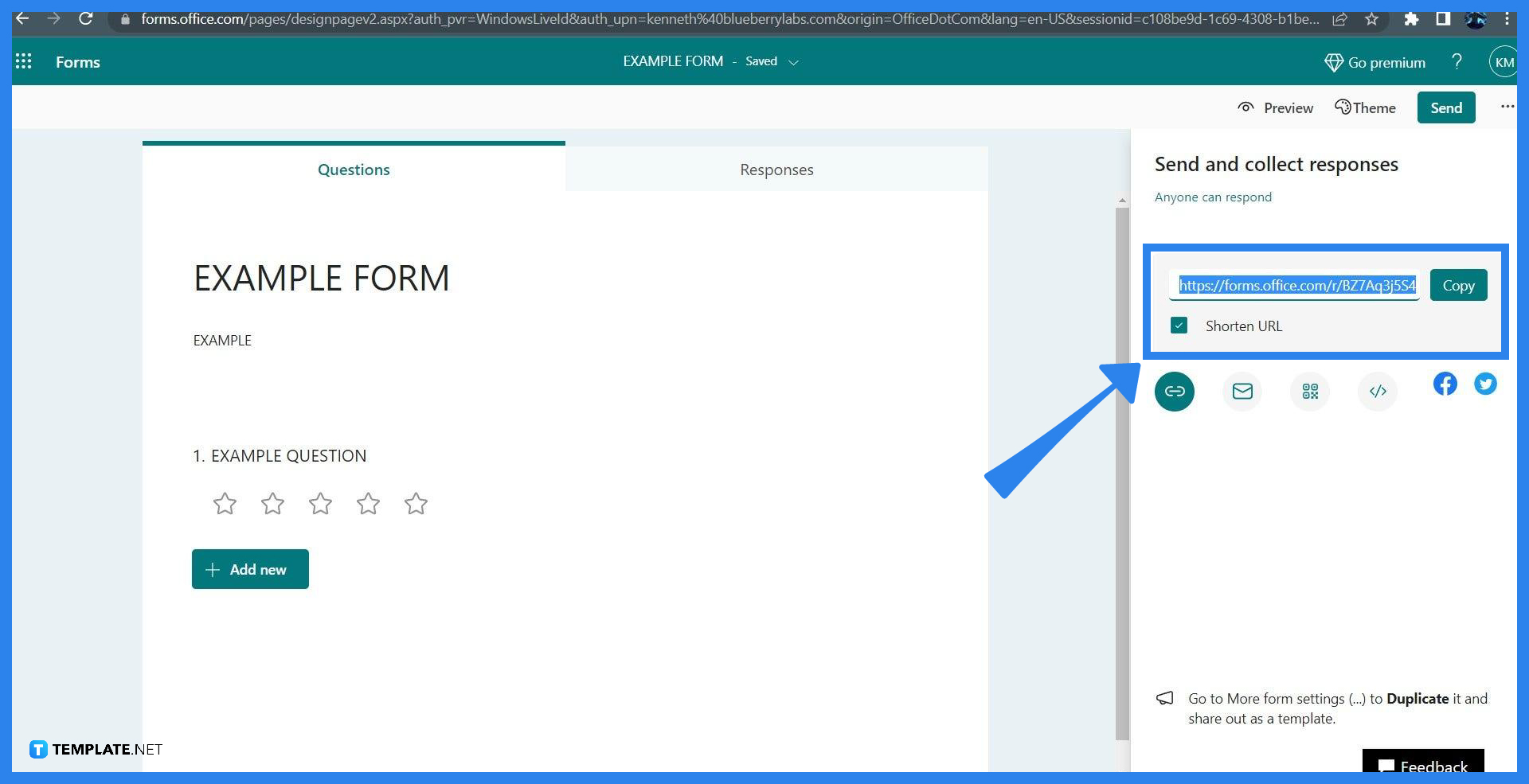This screenshot has height=784, width=1529.
Task: Click inside the form URL field
Action: pyautogui.click(x=1294, y=284)
